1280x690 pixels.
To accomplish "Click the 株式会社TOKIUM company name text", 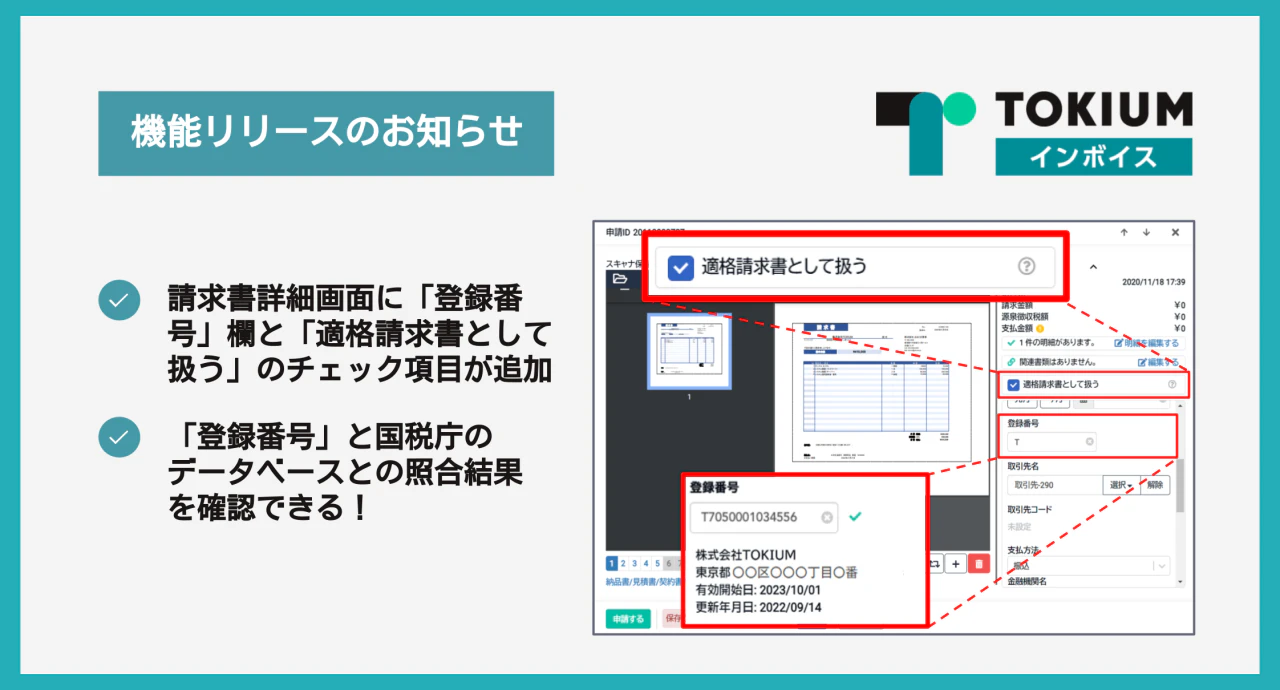I will (746, 556).
